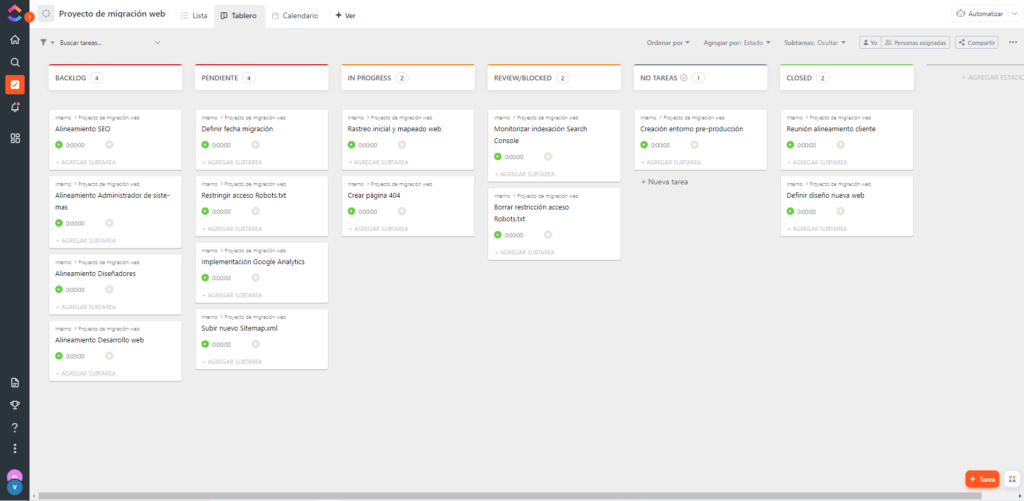Expand the Automatizar dropdown arrow

pos(1014,14)
